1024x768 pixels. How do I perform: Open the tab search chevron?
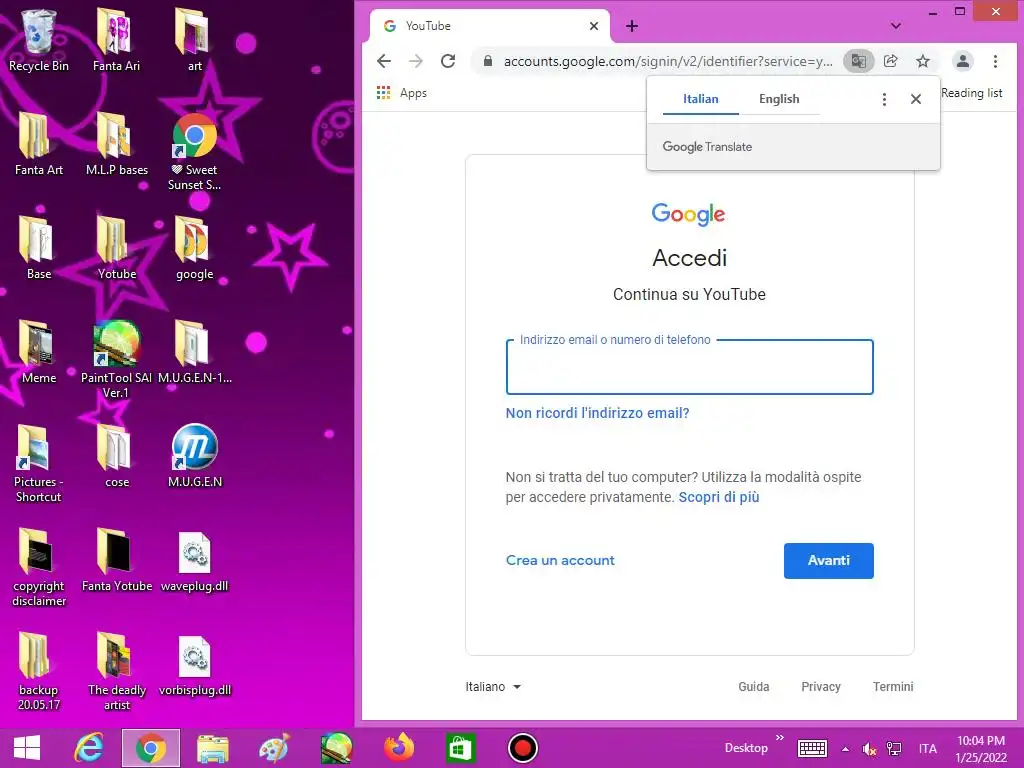(x=896, y=26)
